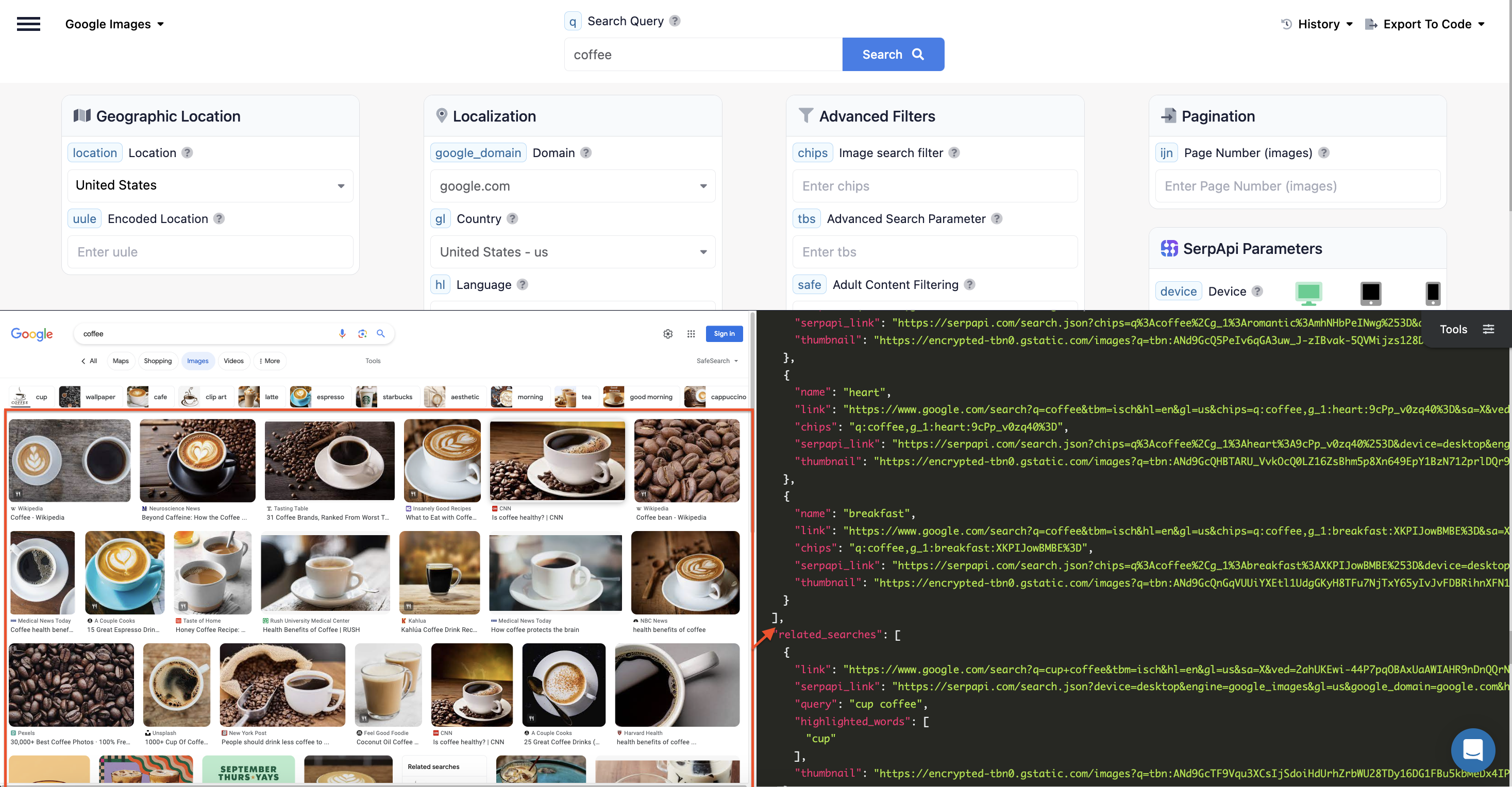Click the blue Search button

coord(892,54)
